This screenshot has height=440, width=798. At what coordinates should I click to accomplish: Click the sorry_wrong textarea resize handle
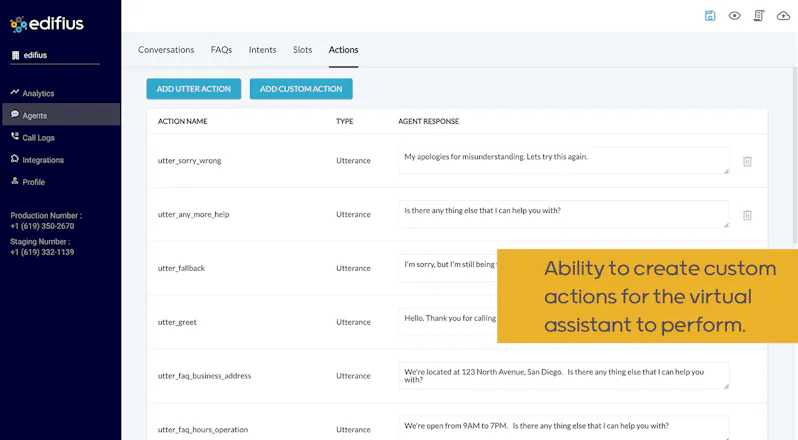[726, 171]
